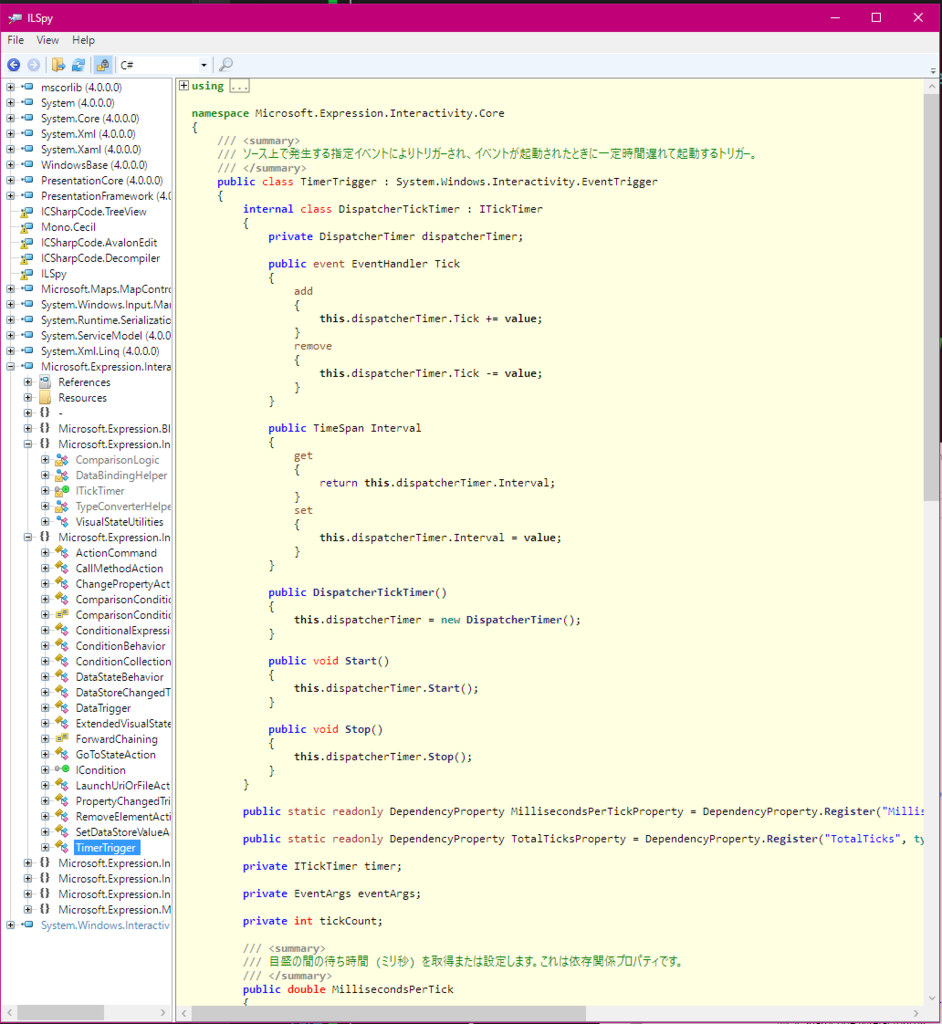Expand the System.Core assembly node
942x1024 pixels.
point(10,118)
